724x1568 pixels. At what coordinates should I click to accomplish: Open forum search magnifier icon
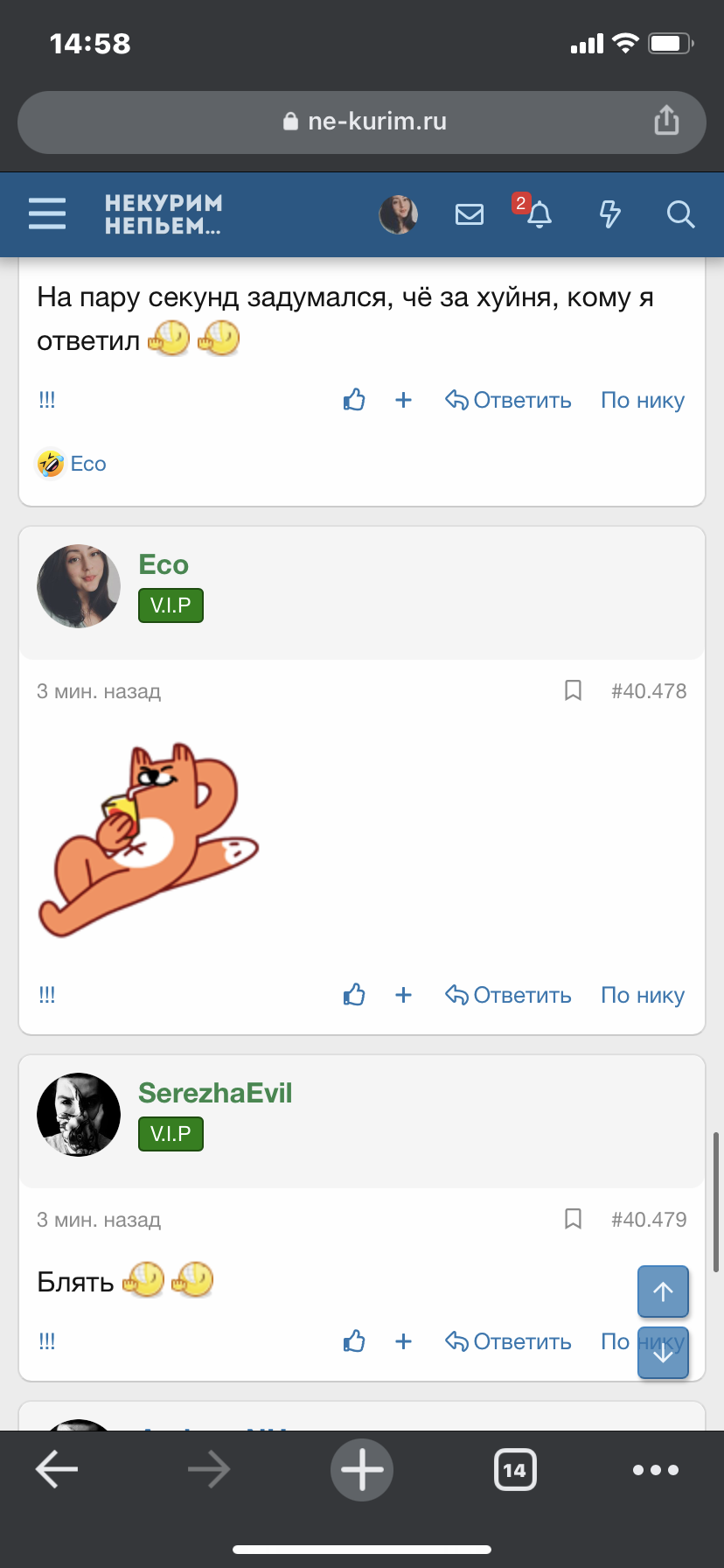[679, 214]
